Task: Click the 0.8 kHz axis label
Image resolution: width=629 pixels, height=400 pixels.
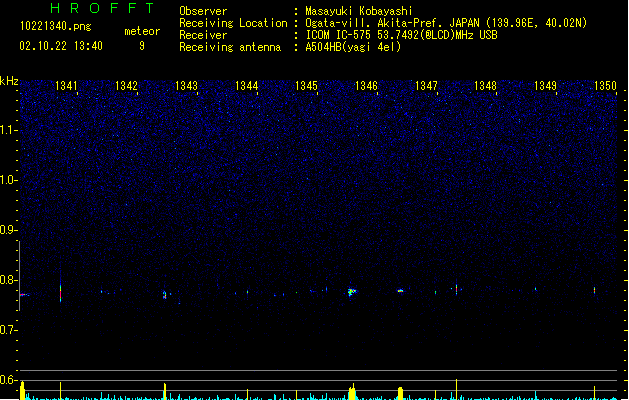Action: pos(8,280)
